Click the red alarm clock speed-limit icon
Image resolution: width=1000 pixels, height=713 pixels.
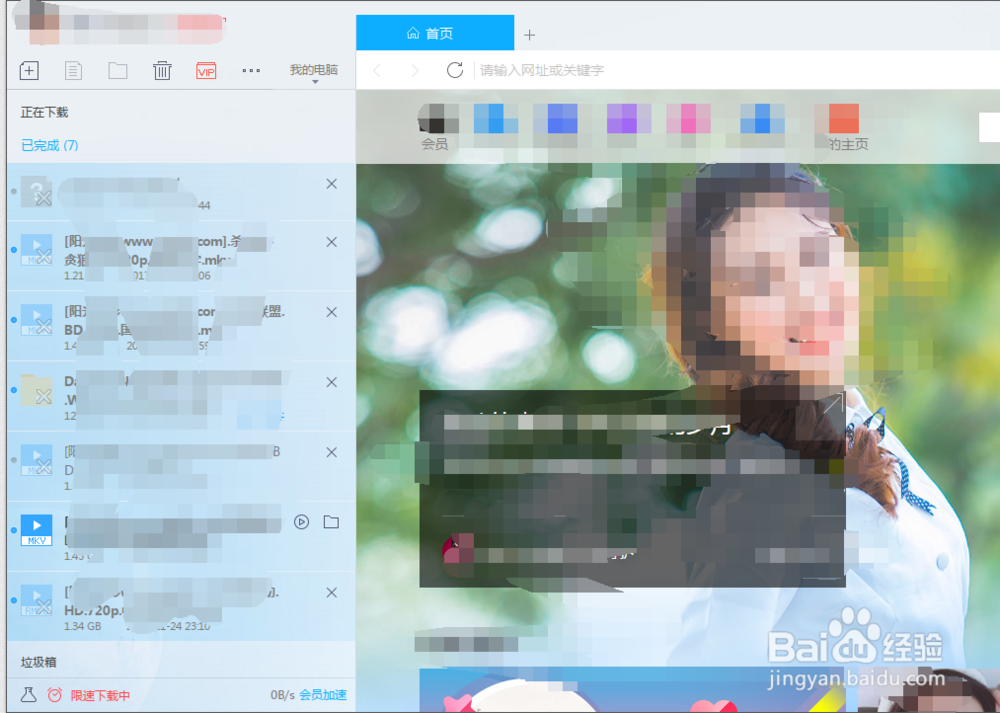click(x=55, y=695)
